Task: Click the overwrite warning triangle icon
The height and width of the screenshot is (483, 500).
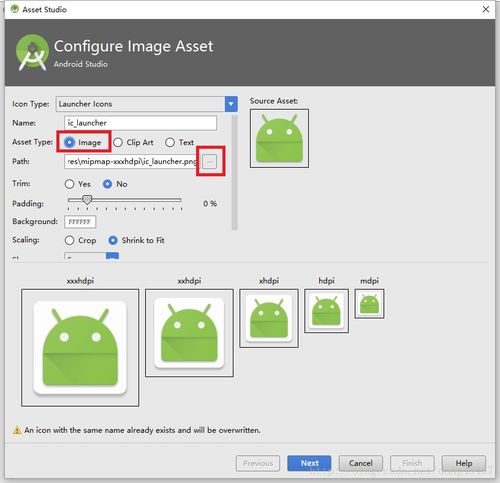Action: (x=17, y=430)
